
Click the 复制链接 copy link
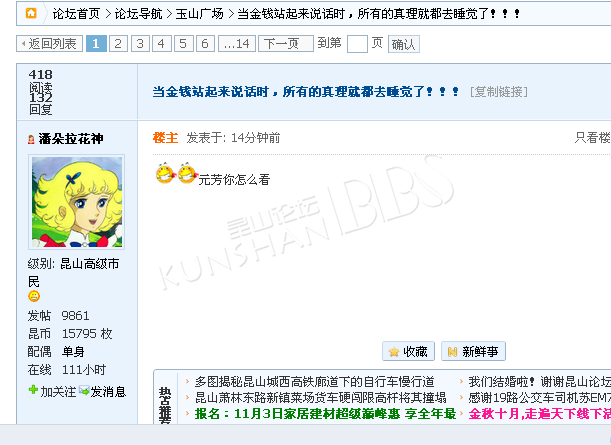(x=499, y=92)
